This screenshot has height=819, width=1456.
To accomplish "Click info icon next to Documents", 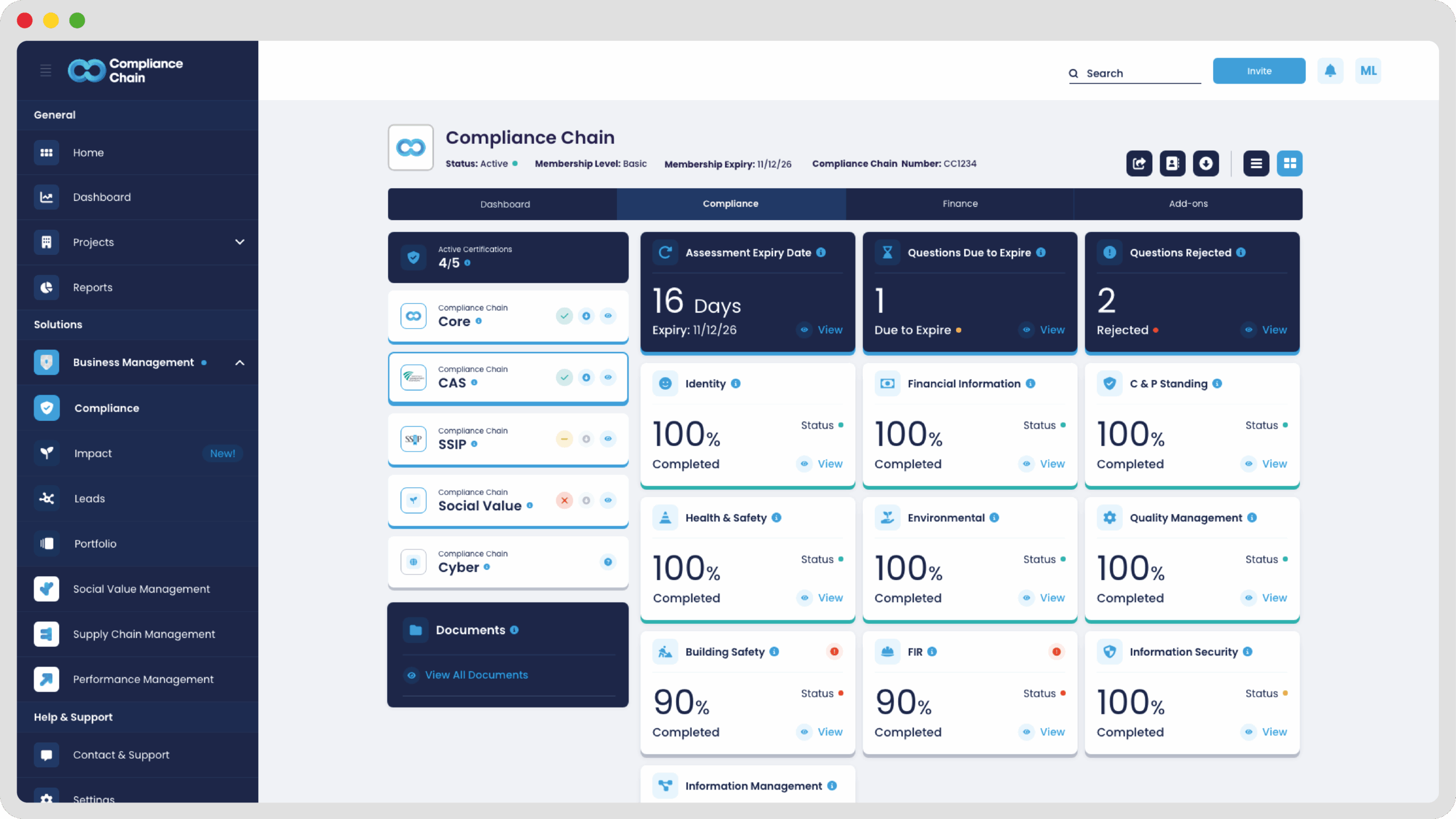I will point(514,630).
